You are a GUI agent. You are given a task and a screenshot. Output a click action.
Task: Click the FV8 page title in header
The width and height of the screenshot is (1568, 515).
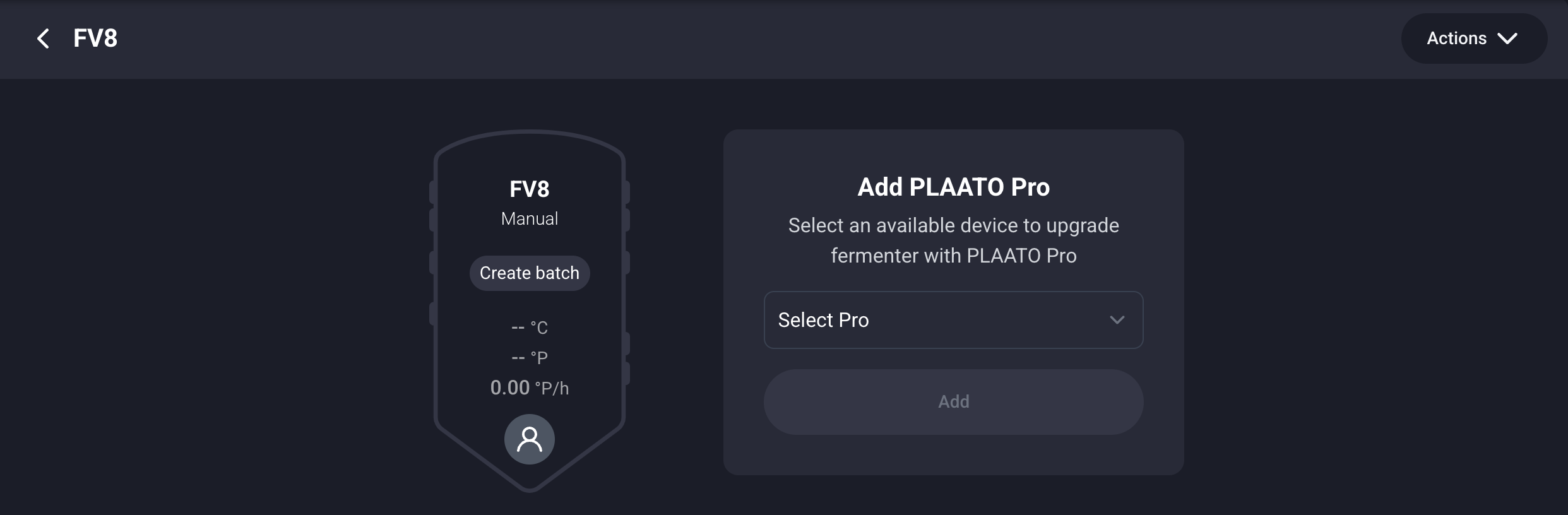pos(95,38)
